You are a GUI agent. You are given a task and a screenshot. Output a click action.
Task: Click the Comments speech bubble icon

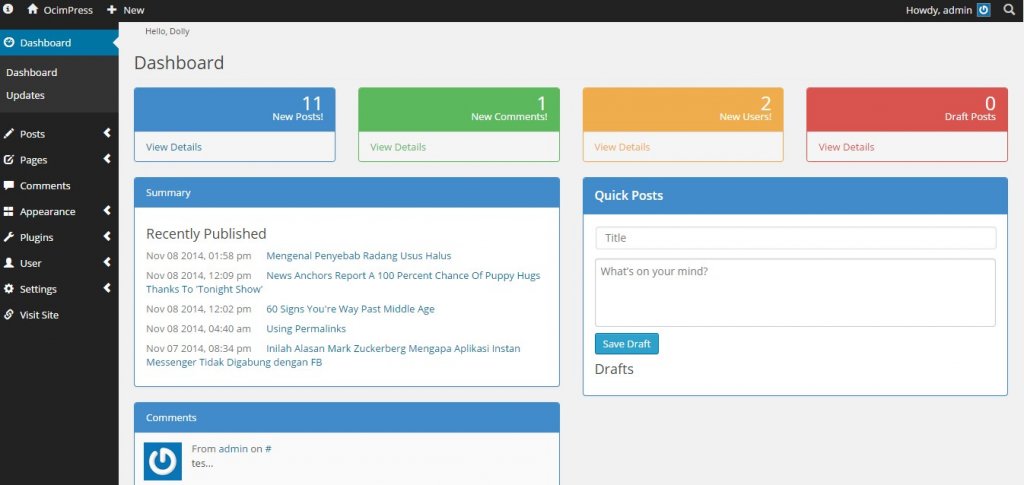click(8, 185)
